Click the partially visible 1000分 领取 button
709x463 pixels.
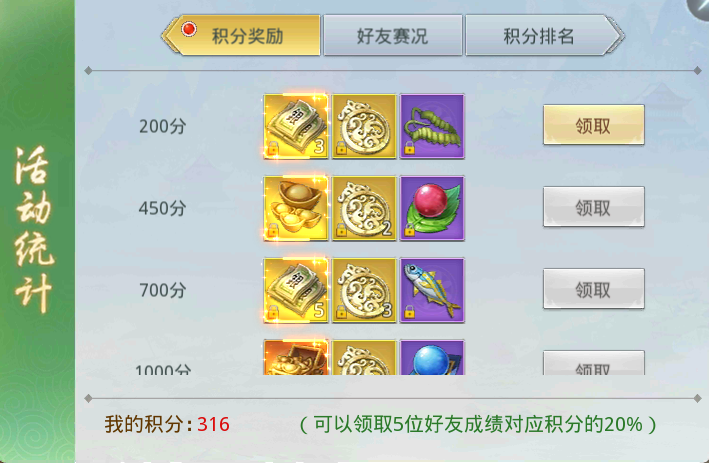coord(593,363)
